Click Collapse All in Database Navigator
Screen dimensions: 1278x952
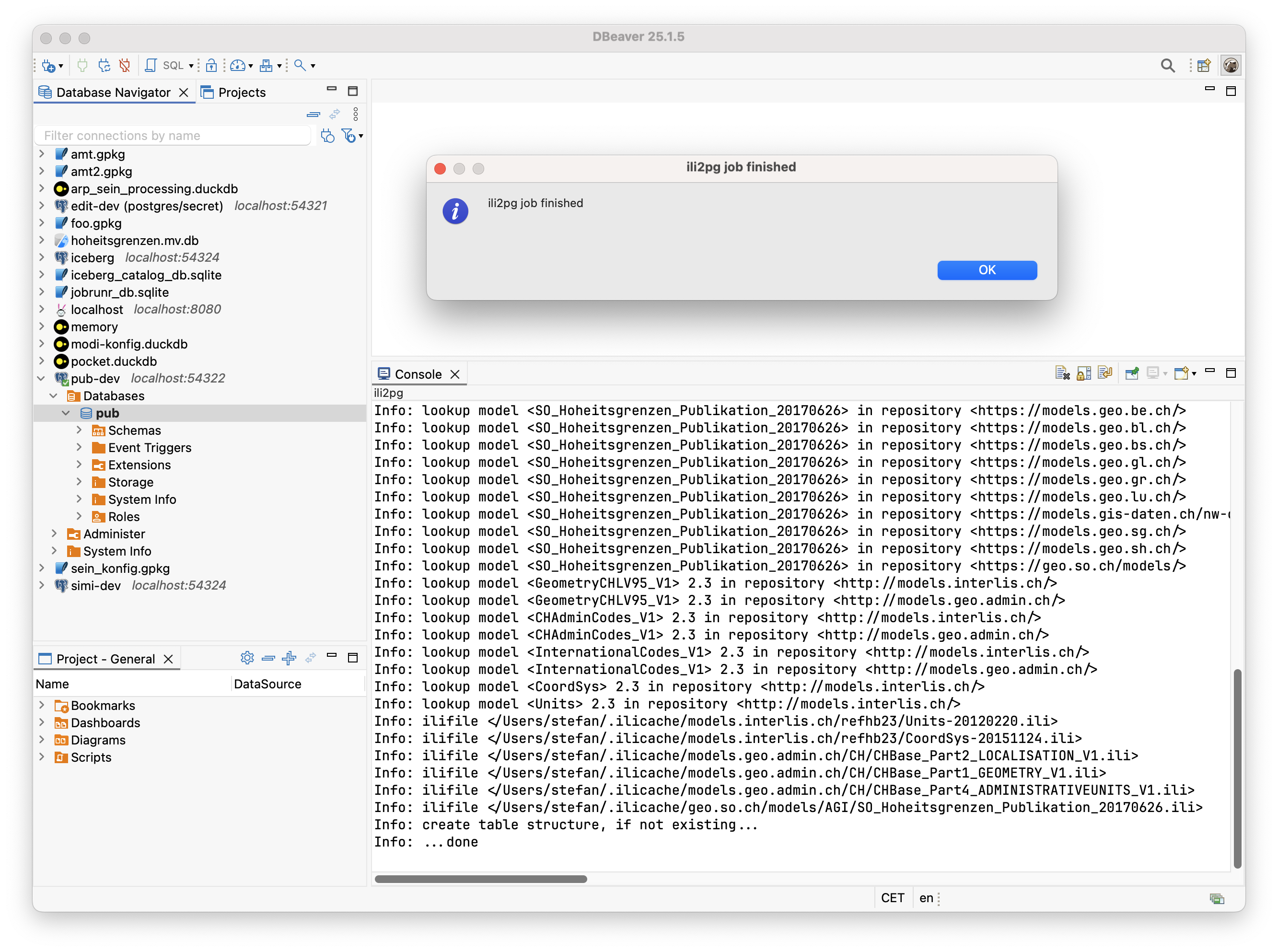(314, 115)
